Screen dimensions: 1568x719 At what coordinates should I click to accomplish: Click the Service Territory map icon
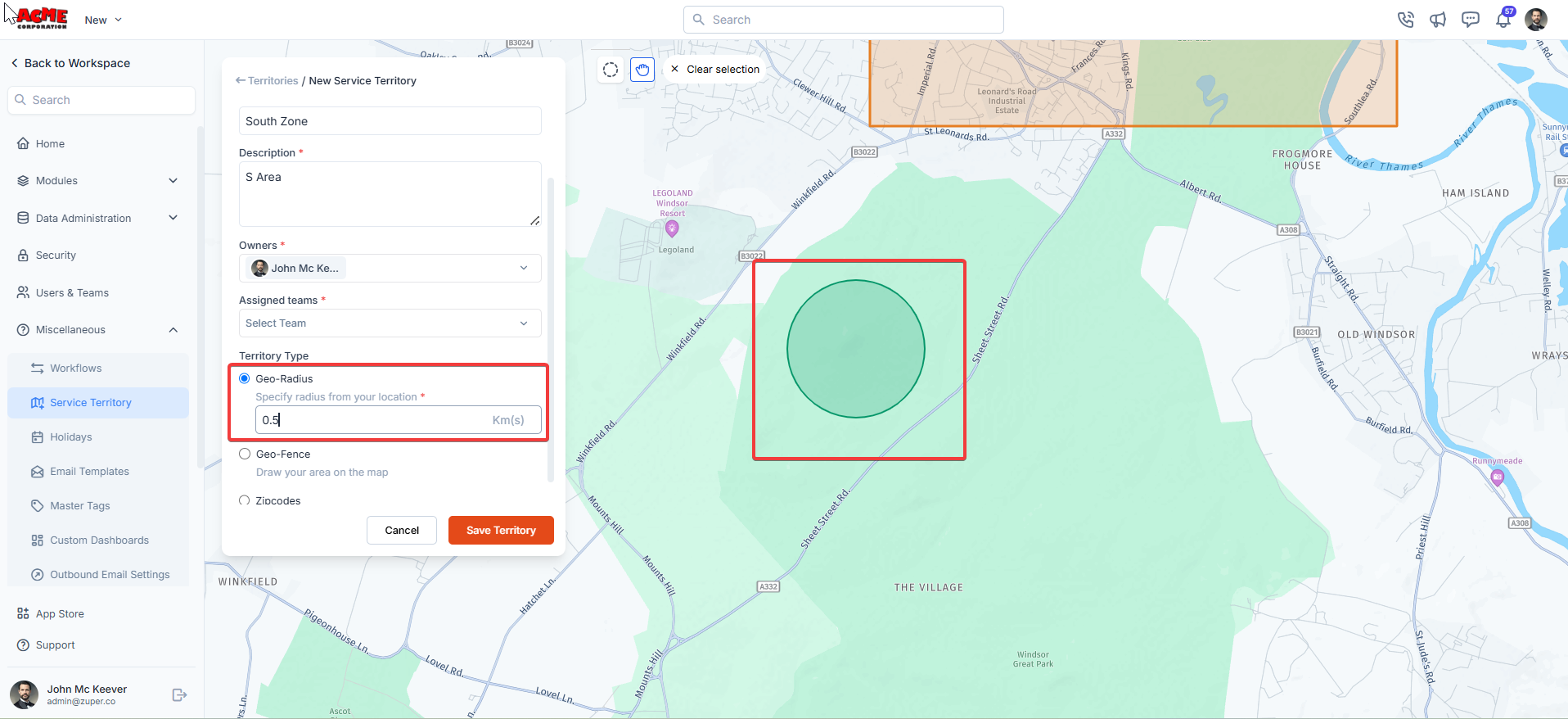point(38,403)
